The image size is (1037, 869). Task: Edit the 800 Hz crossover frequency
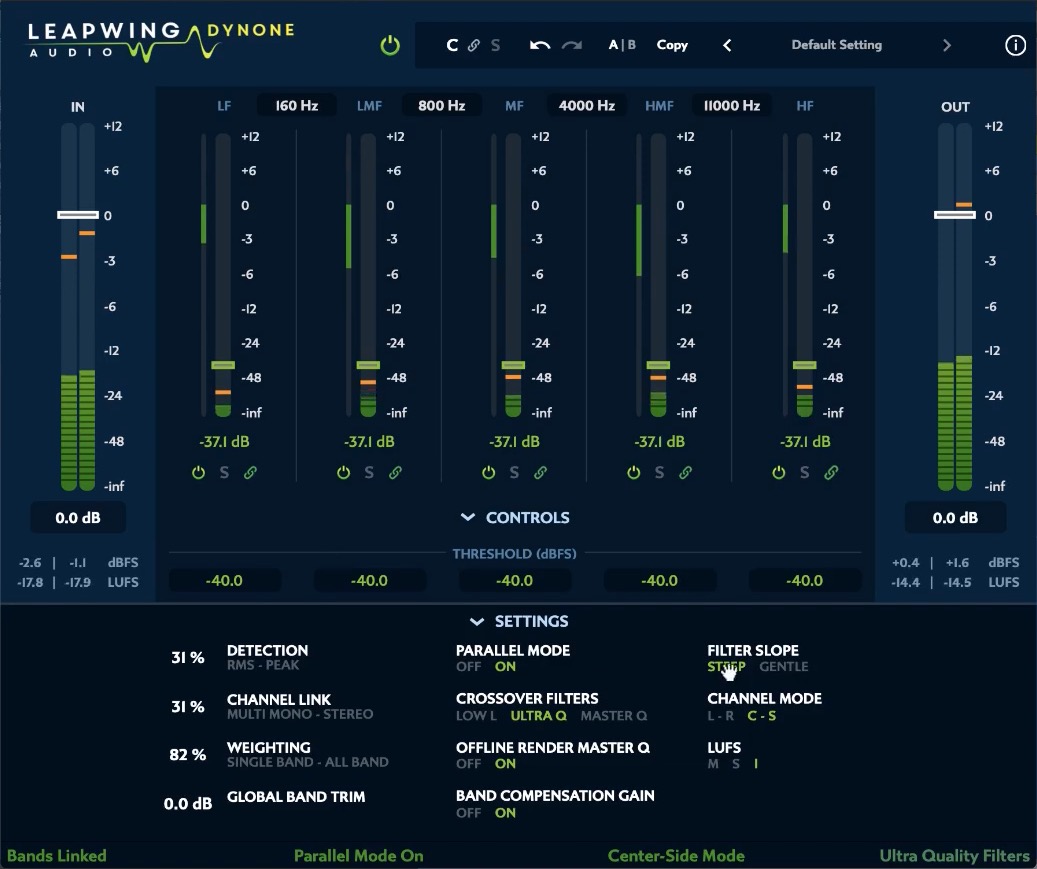(441, 105)
